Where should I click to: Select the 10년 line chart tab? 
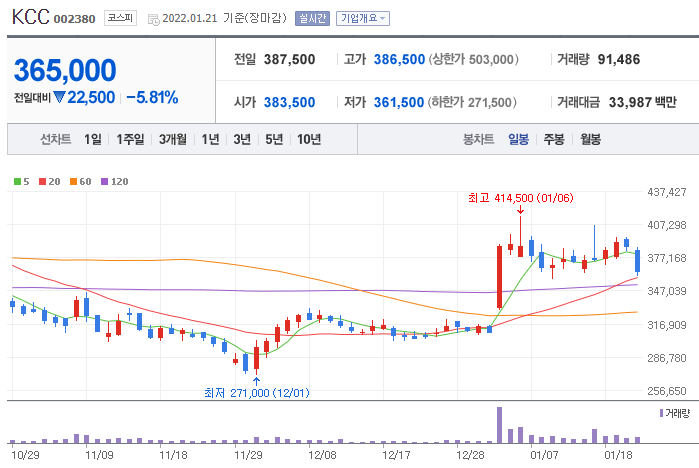[309, 140]
